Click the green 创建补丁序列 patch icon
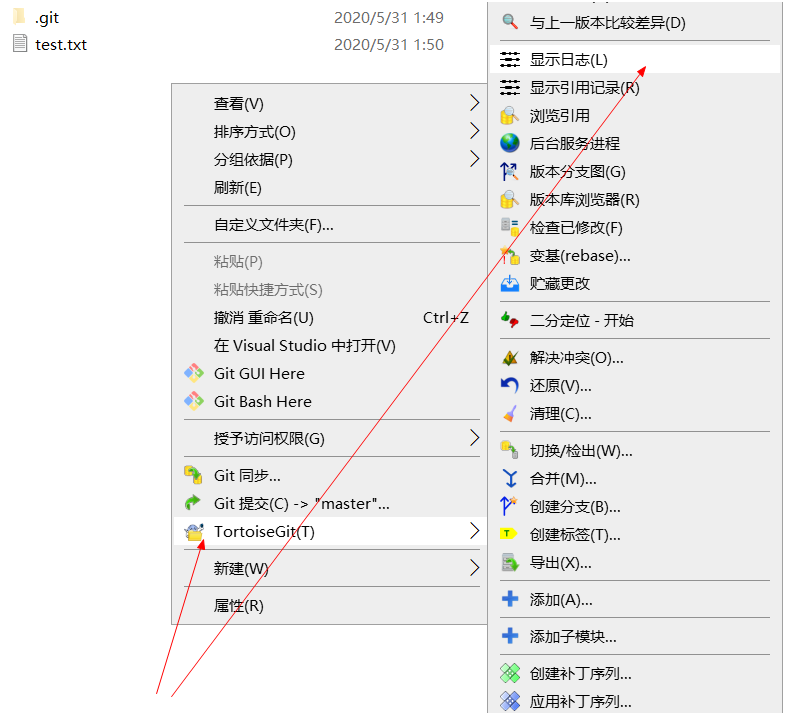 510,673
